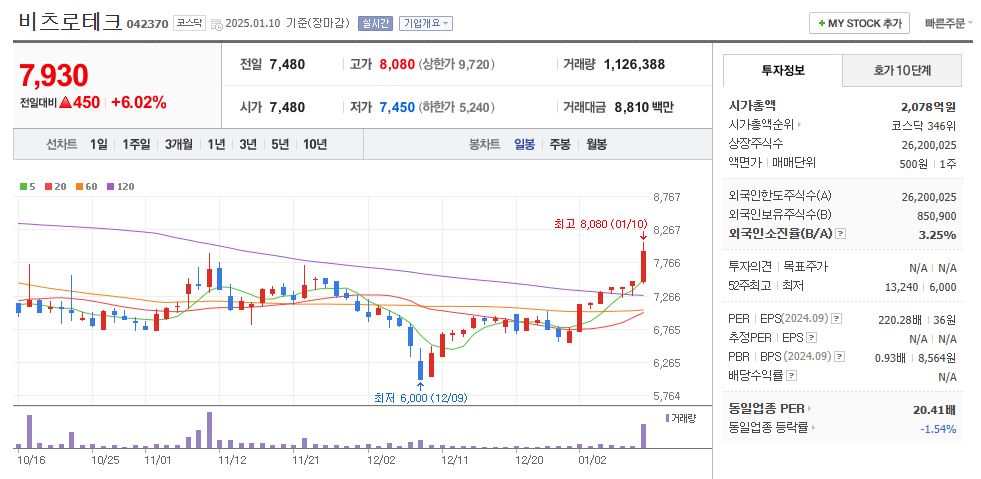Click the 저가 value 7,450

pos(397,107)
